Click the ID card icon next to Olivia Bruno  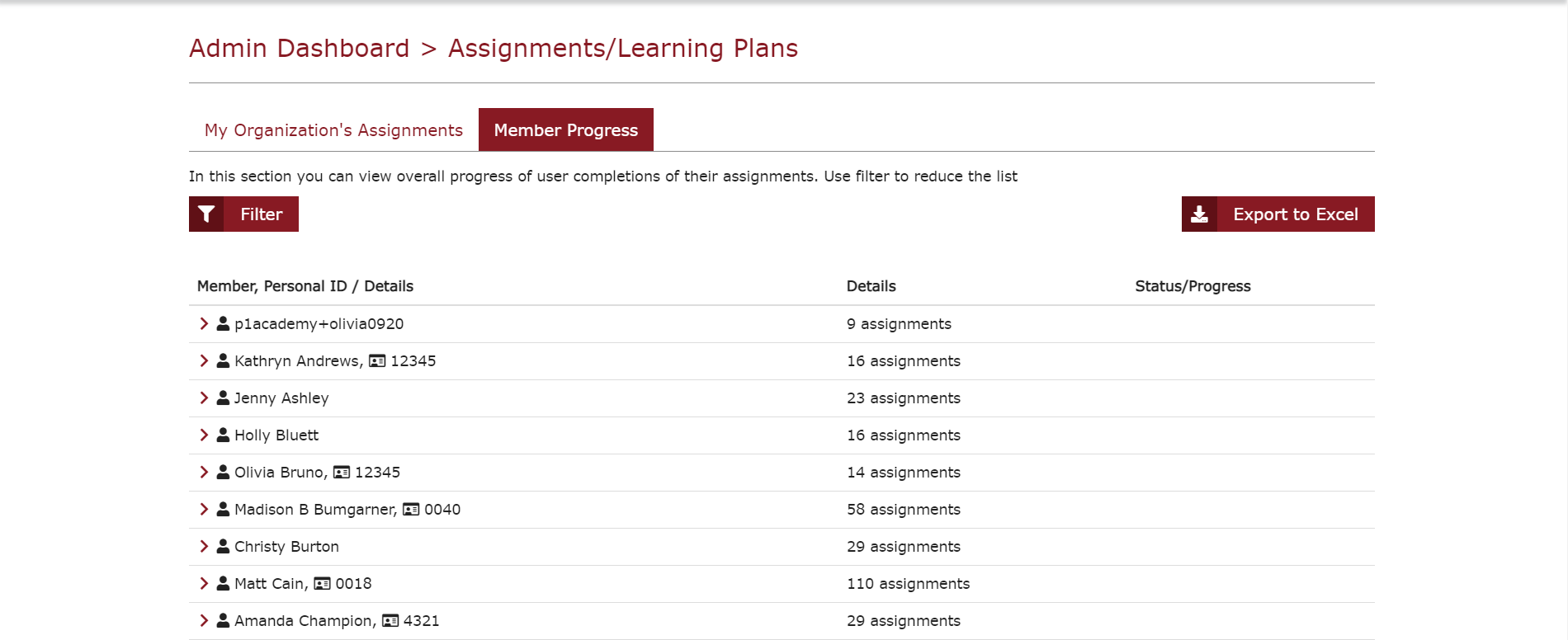pyautogui.click(x=342, y=473)
